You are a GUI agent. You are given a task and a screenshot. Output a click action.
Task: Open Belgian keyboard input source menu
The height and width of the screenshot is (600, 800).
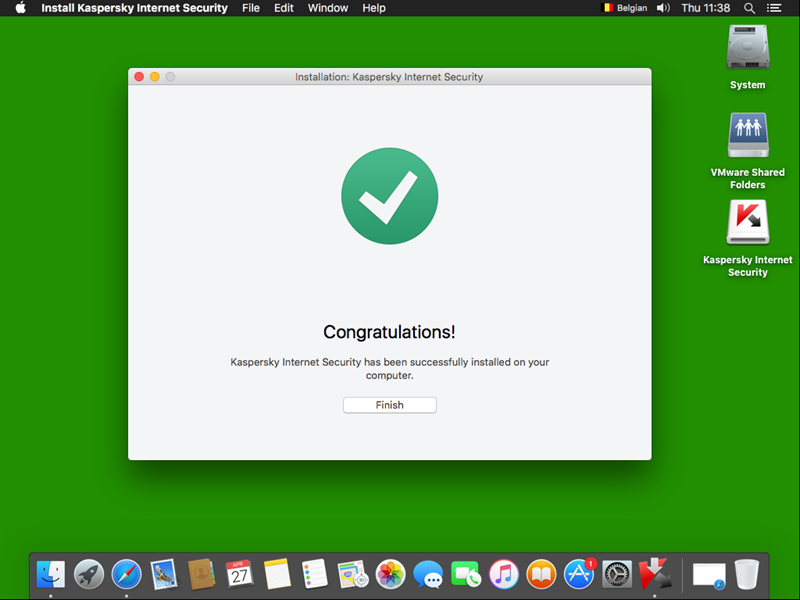coord(624,8)
